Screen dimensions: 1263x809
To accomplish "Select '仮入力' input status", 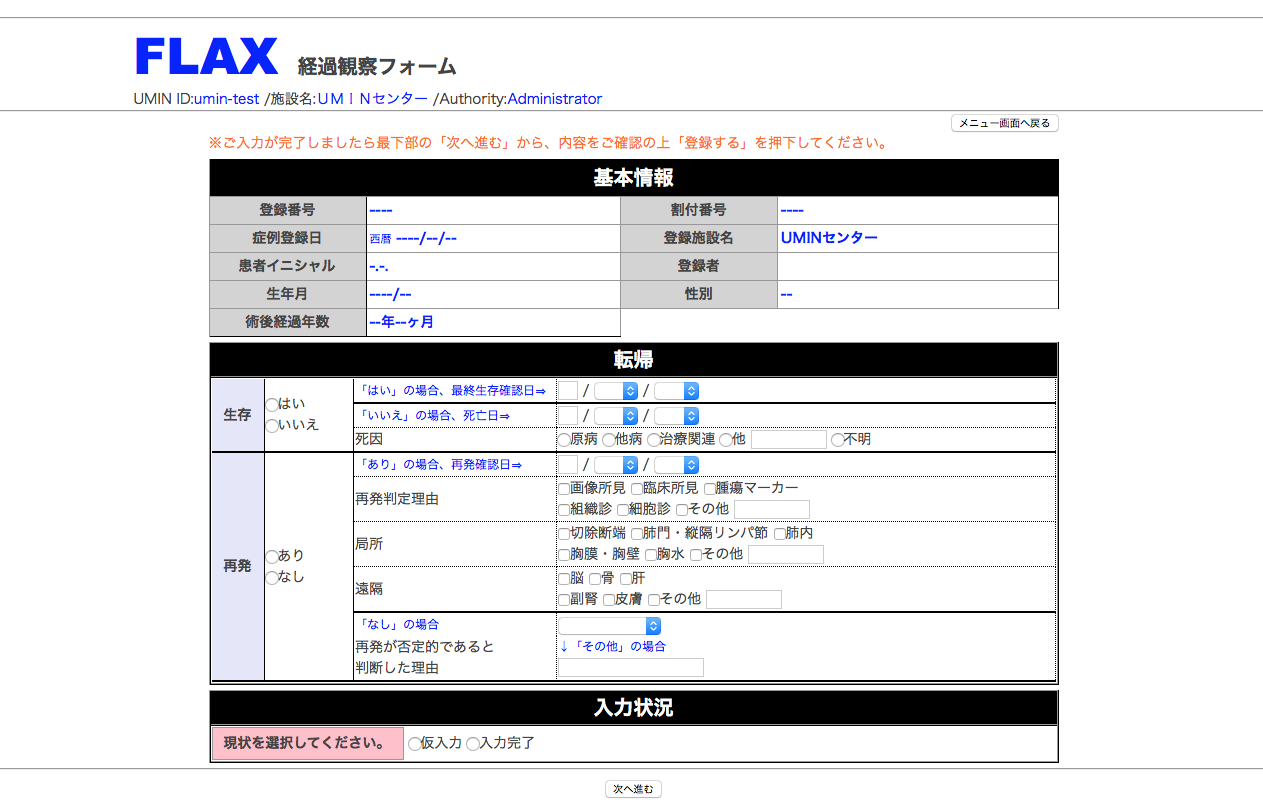I will click(x=415, y=744).
